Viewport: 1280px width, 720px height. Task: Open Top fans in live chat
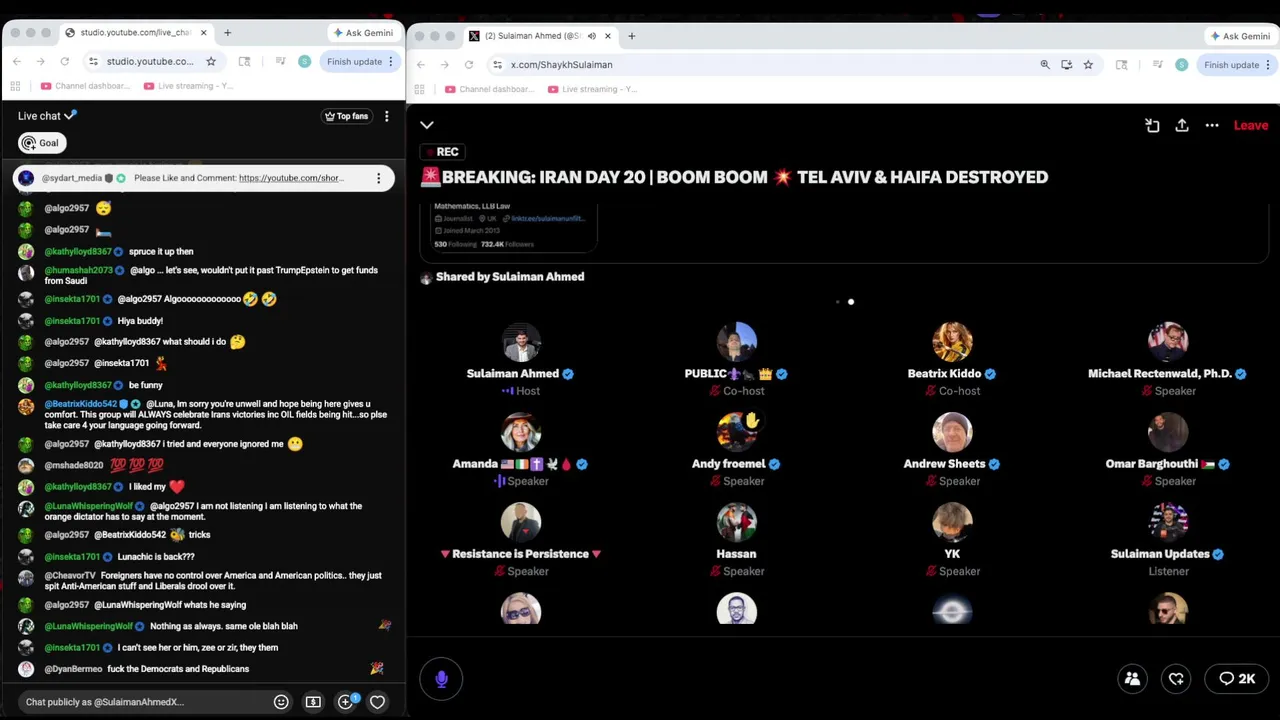pos(346,116)
